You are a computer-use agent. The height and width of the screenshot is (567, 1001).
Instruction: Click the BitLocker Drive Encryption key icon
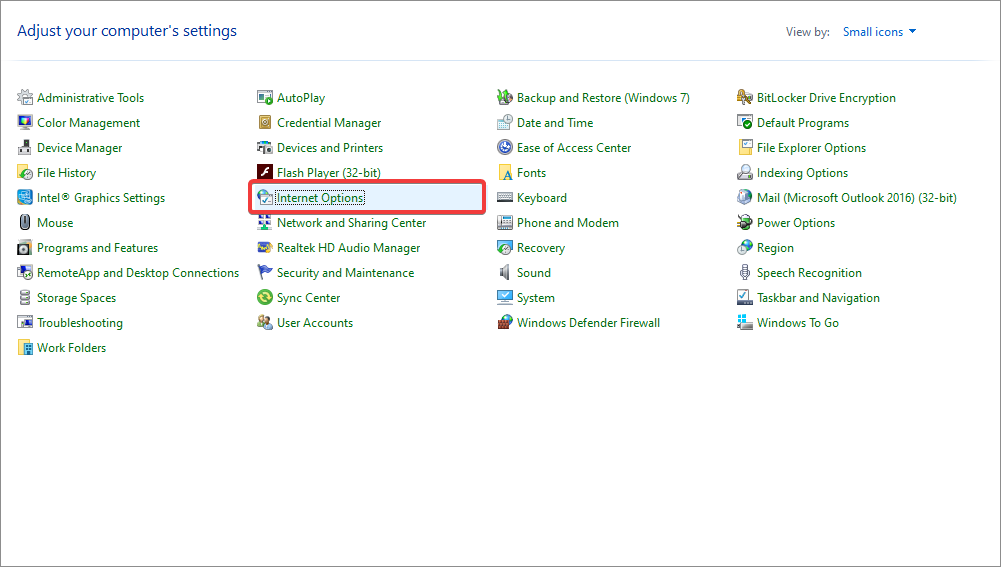pos(745,97)
